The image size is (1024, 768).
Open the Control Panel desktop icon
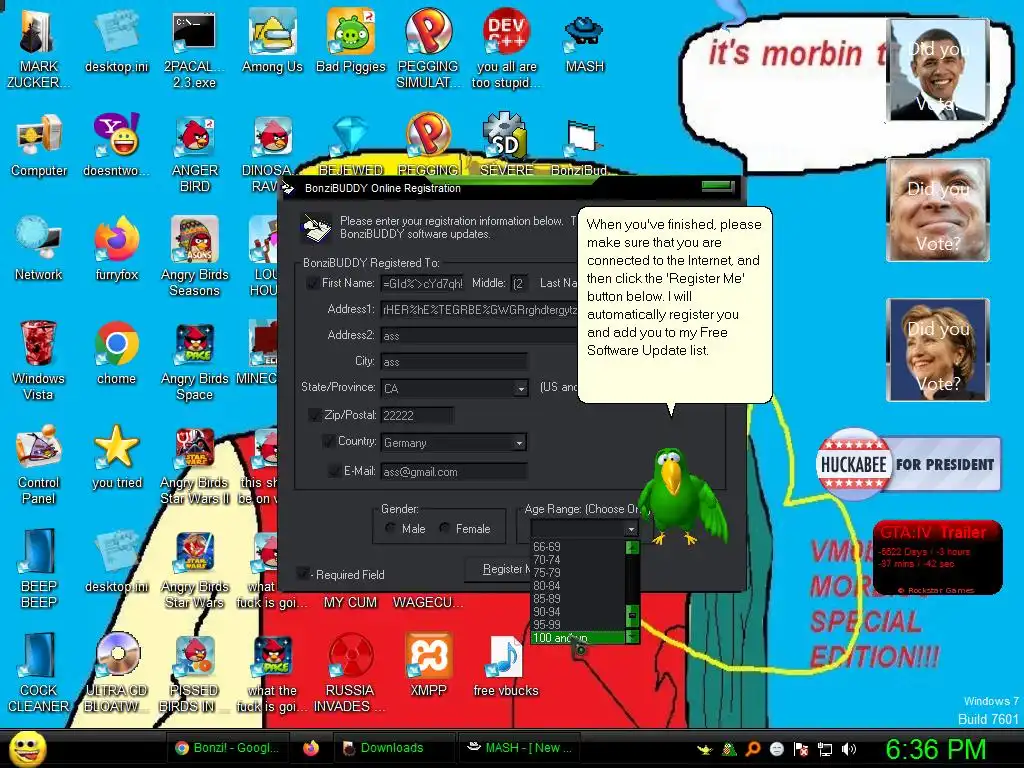[39, 464]
